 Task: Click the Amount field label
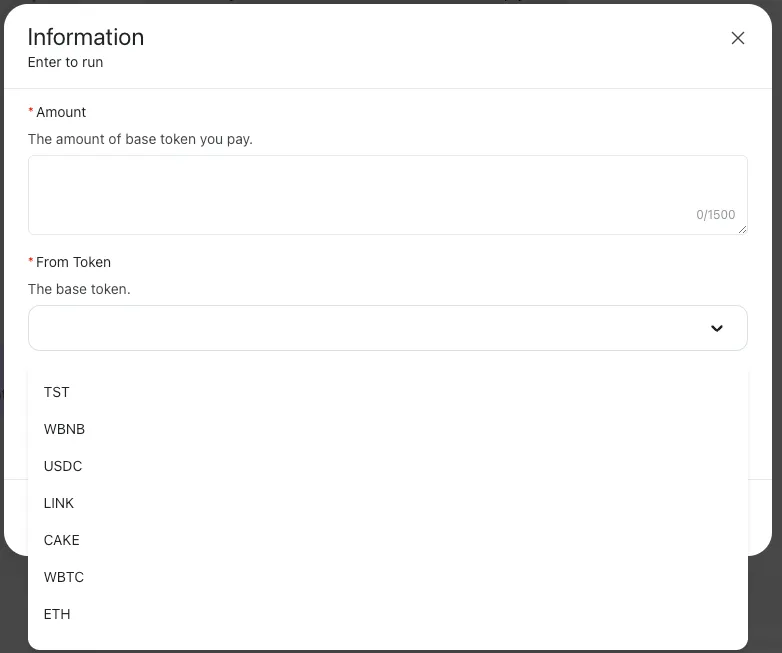click(x=61, y=112)
